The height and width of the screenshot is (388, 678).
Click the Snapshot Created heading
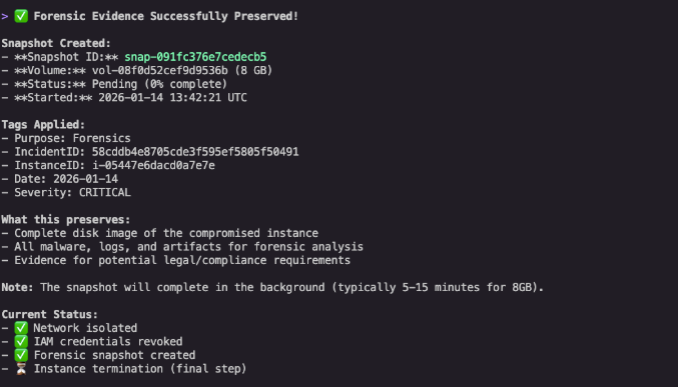[56, 43]
